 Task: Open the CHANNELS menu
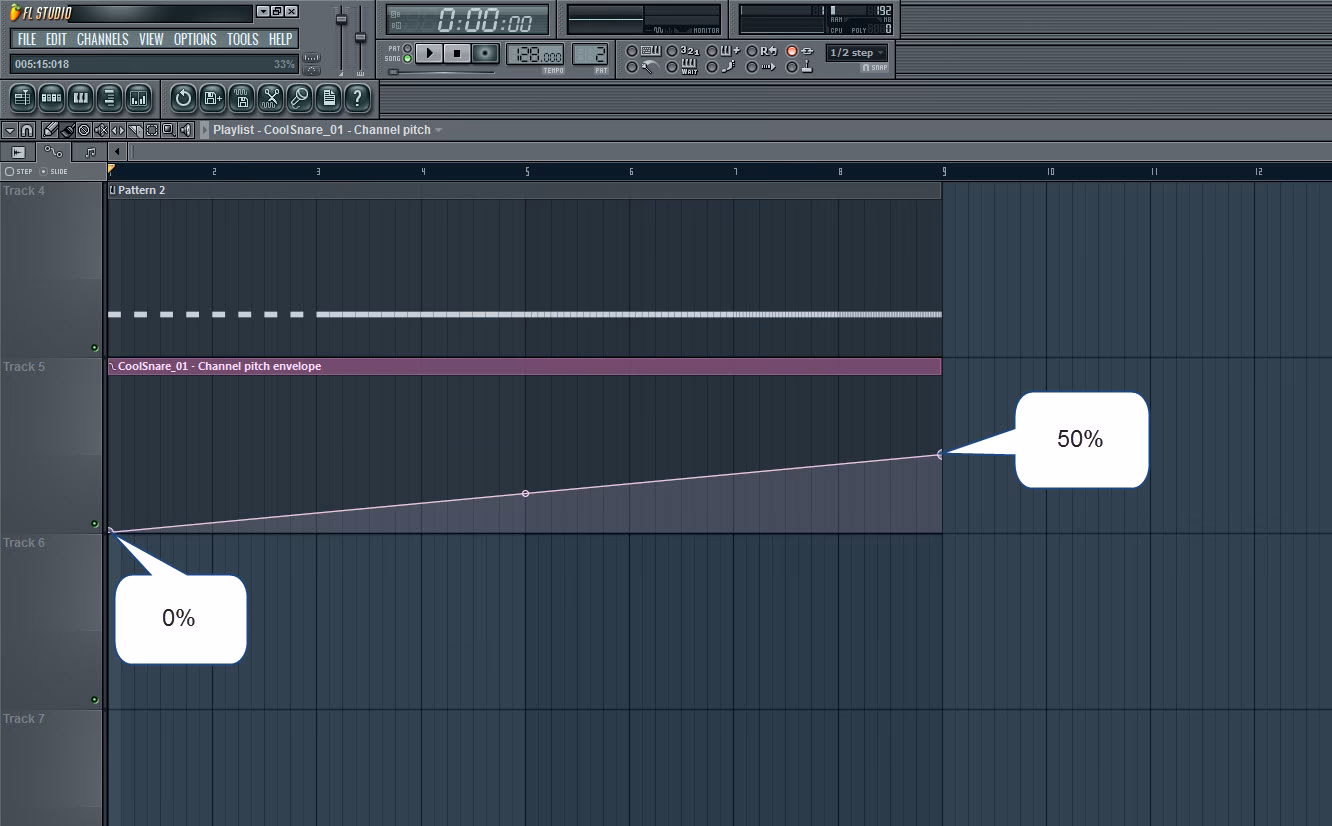(x=102, y=39)
